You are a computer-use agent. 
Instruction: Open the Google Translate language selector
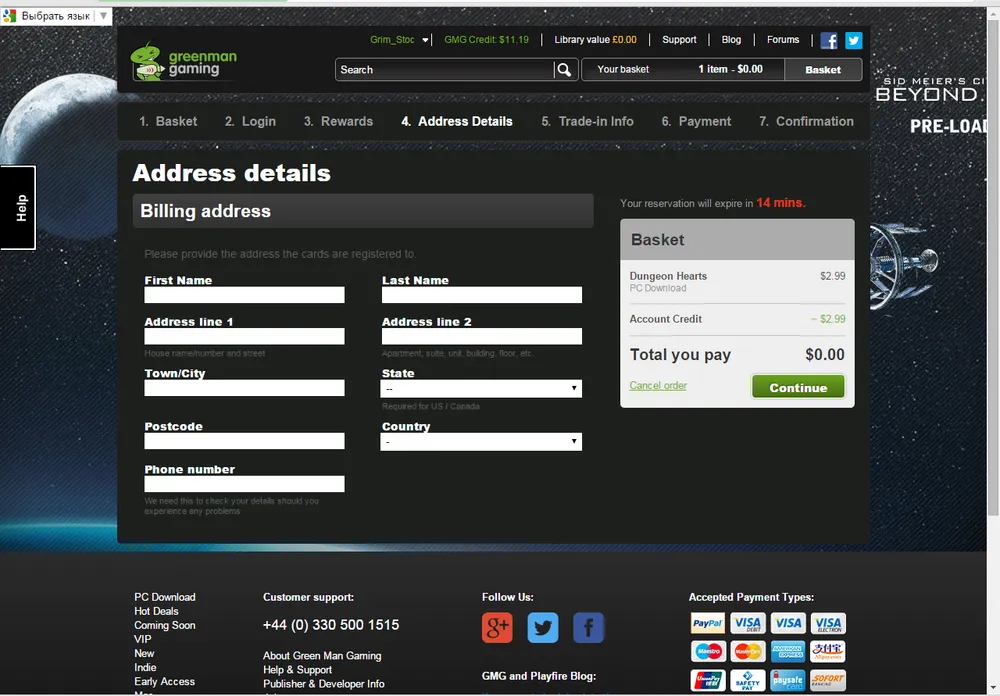(x=55, y=16)
